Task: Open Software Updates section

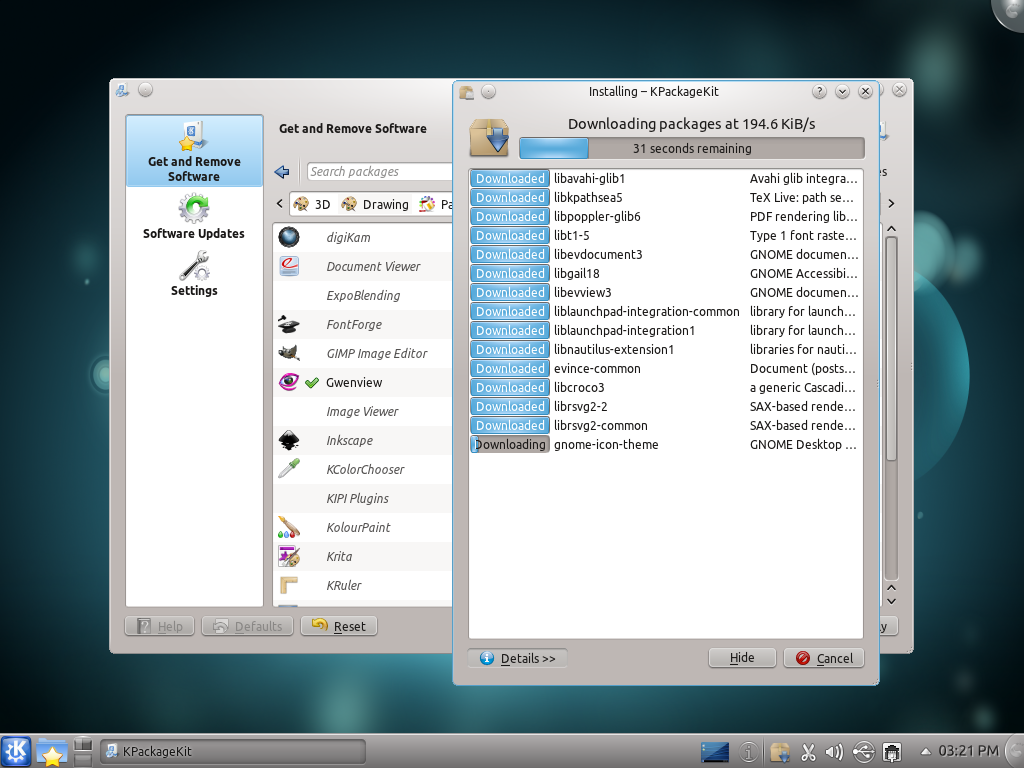Action: coord(194,217)
